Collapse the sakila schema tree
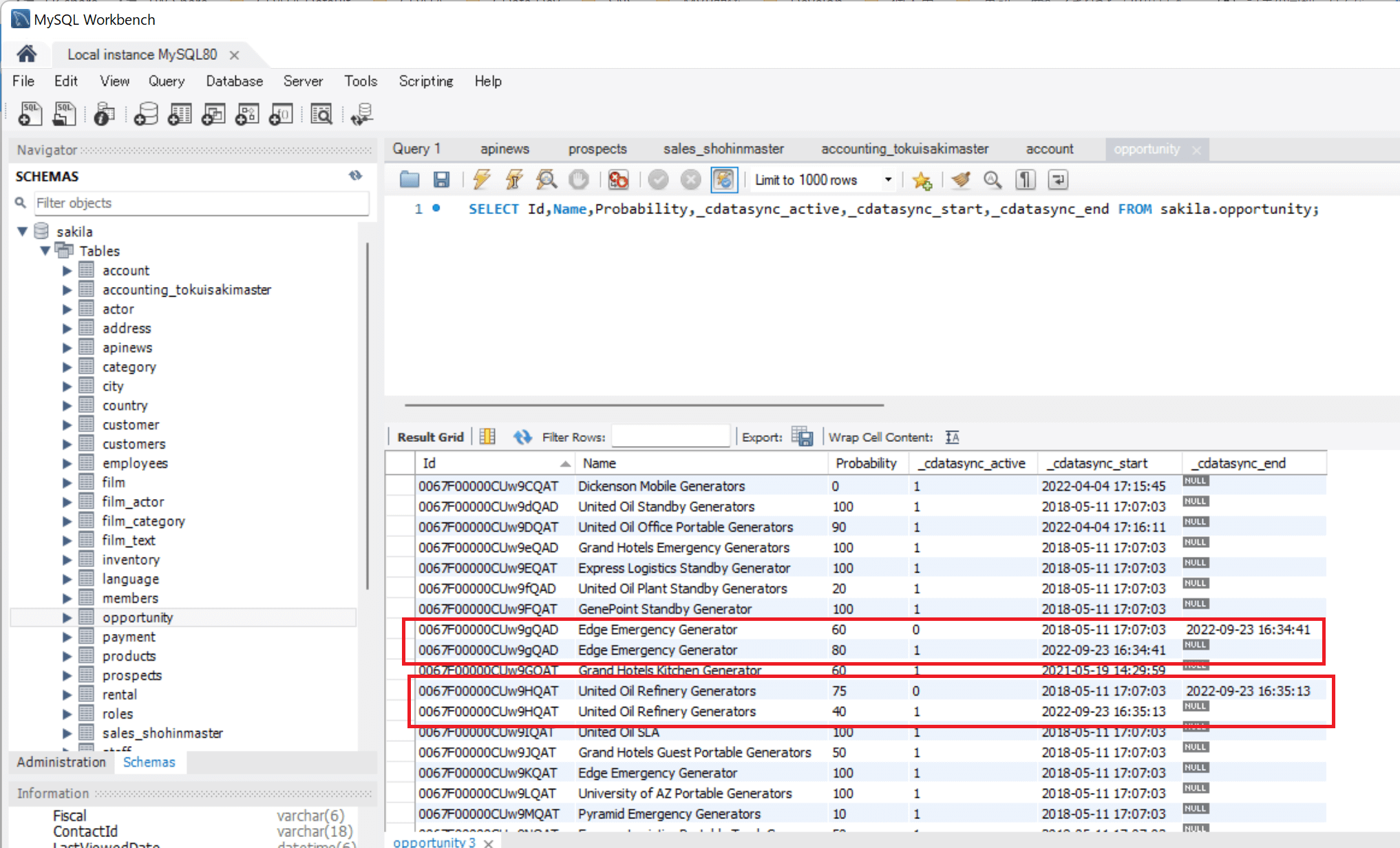Image resolution: width=1400 pixels, height=848 pixels. 23,231
